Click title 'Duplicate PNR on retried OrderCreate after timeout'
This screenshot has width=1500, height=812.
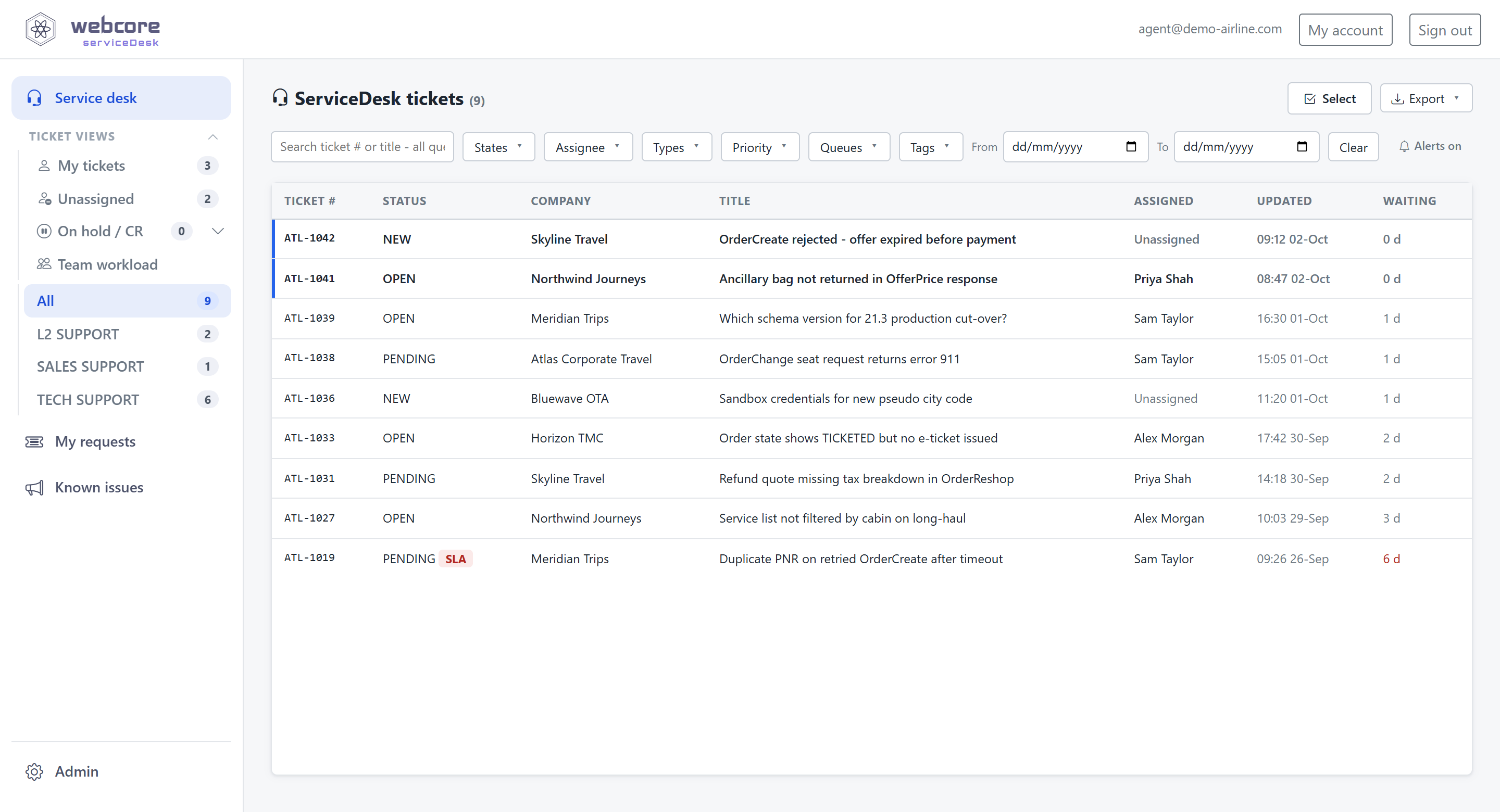click(x=860, y=559)
